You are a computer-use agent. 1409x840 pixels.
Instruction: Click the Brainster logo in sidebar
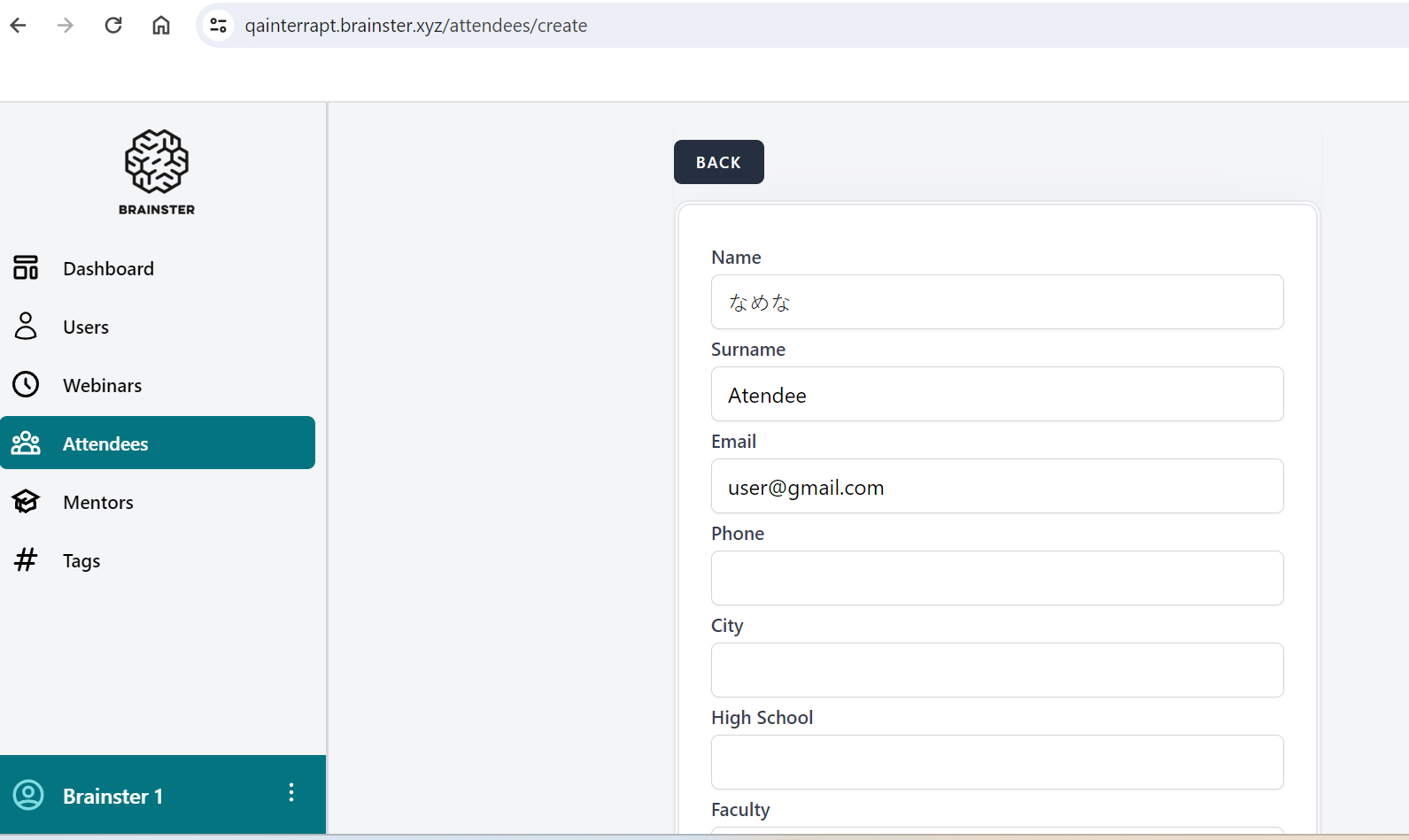157,172
